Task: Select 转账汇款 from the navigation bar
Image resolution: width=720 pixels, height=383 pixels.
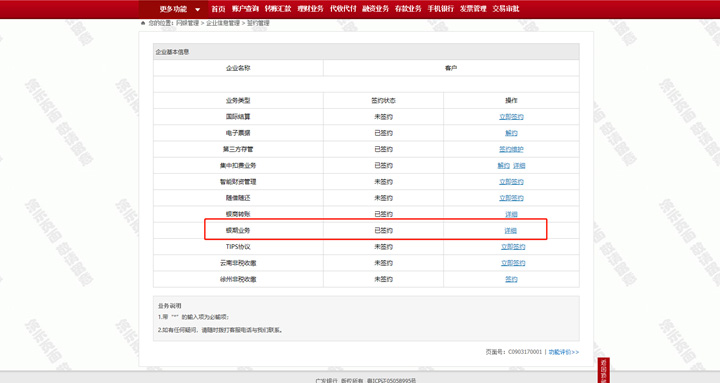Action: tap(278, 9)
